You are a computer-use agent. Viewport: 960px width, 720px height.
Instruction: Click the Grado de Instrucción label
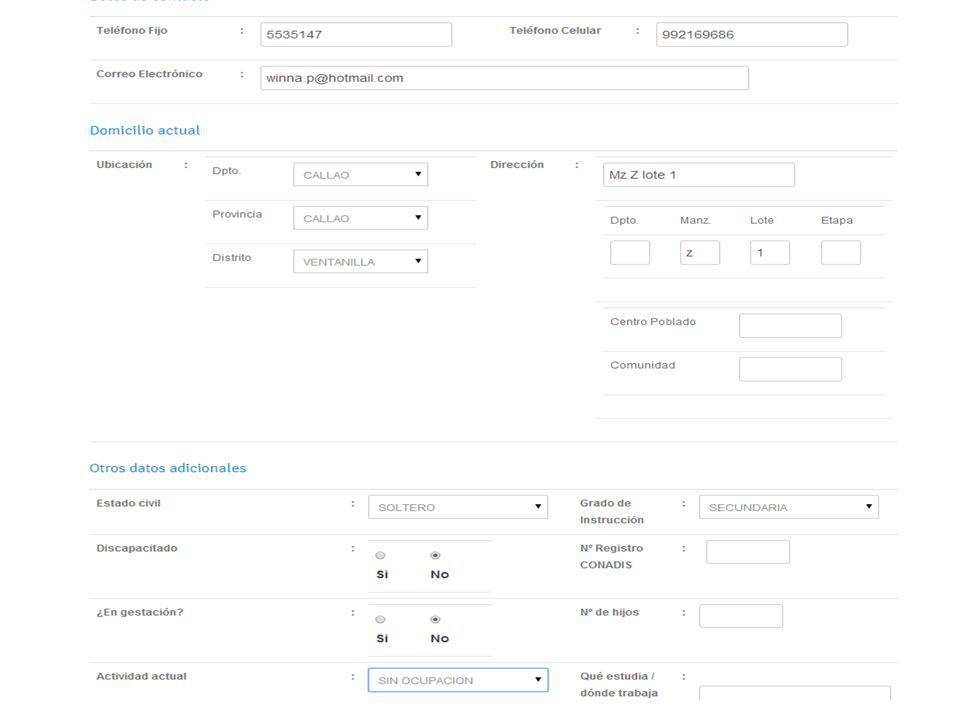pos(612,511)
